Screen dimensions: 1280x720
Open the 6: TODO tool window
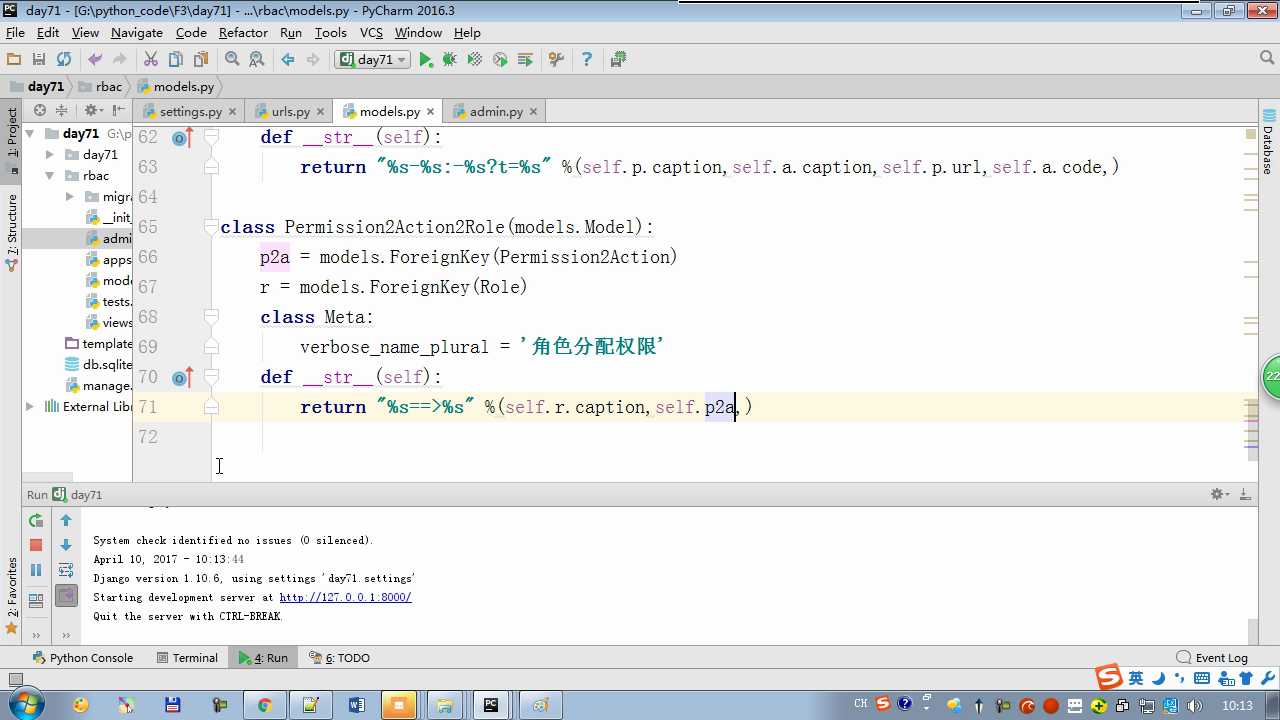pyautogui.click(x=339, y=658)
